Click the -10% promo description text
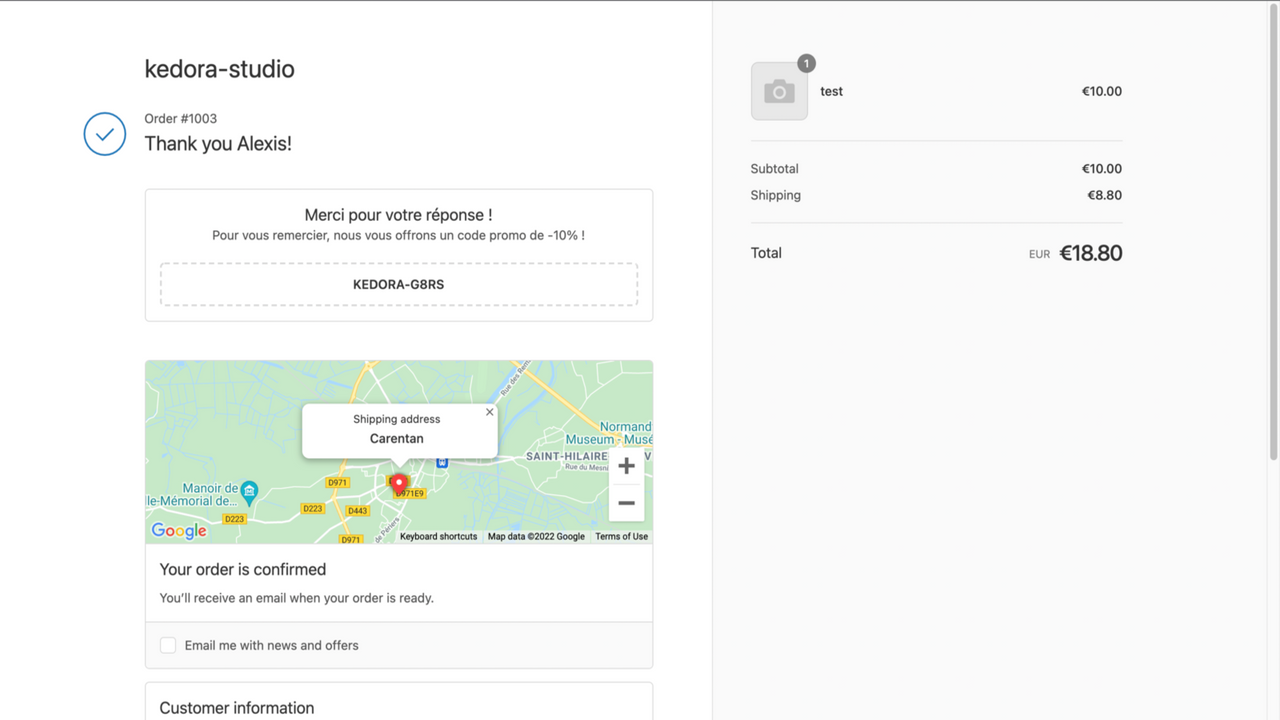 point(398,236)
